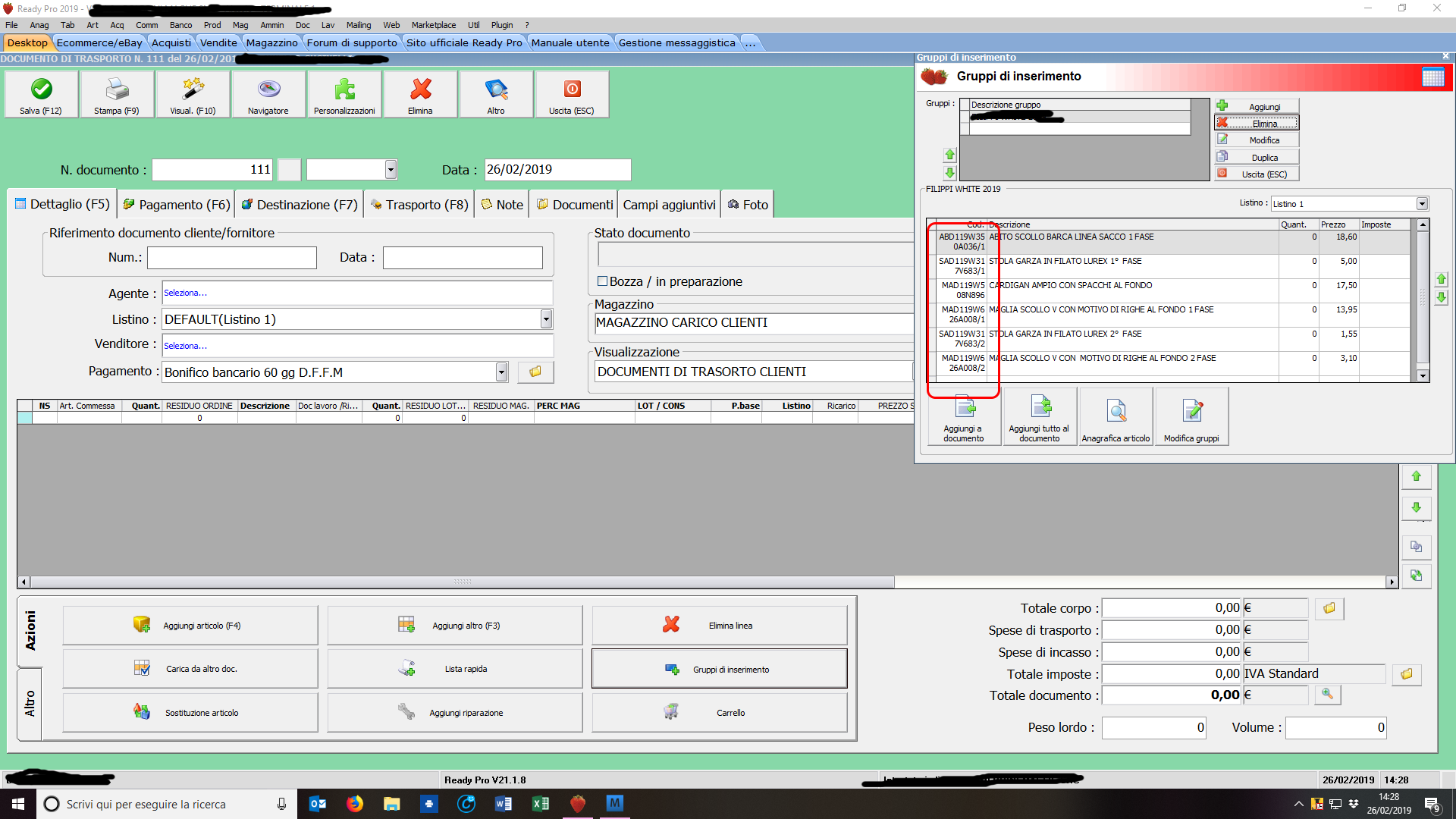This screenshot has height=819, width=1456.
Task: Click Windows search box
Action: click(x=167, y=804)
